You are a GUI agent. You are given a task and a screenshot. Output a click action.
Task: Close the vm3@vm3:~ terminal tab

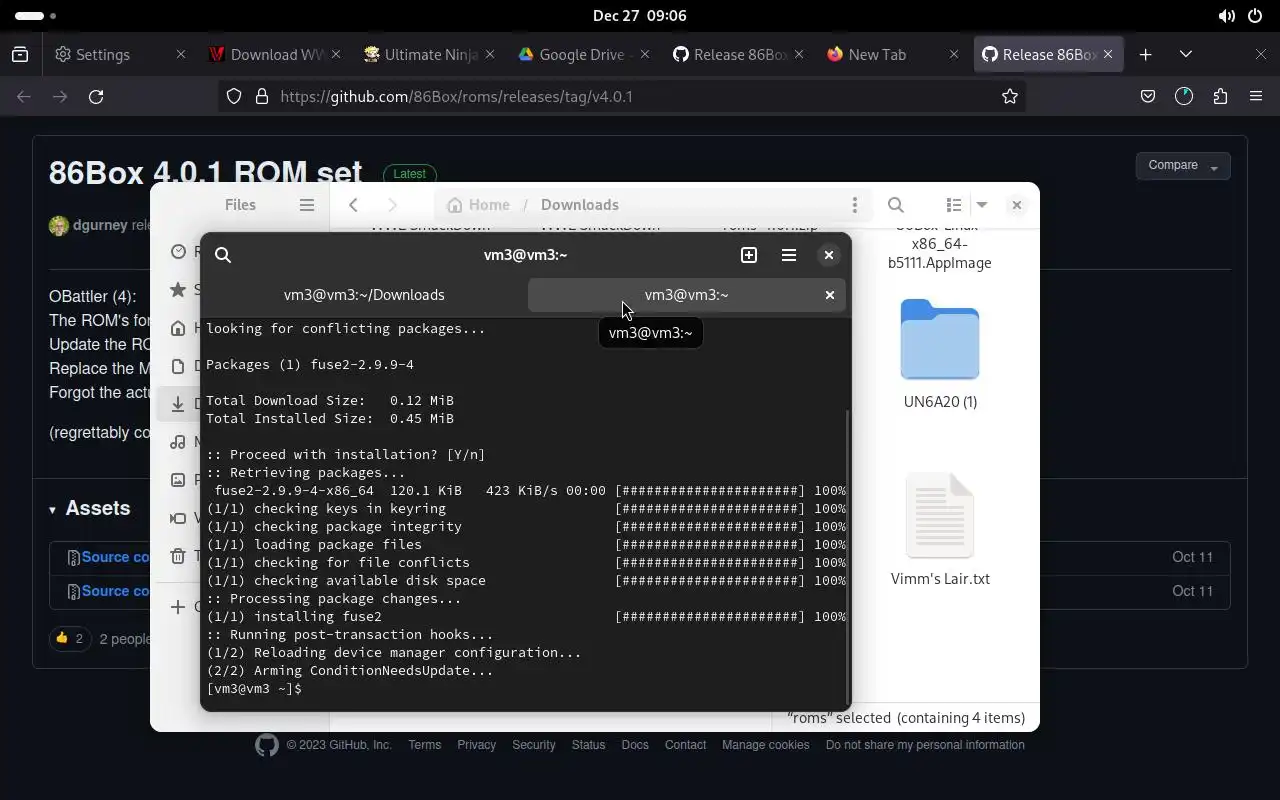[x=829, y=295]
